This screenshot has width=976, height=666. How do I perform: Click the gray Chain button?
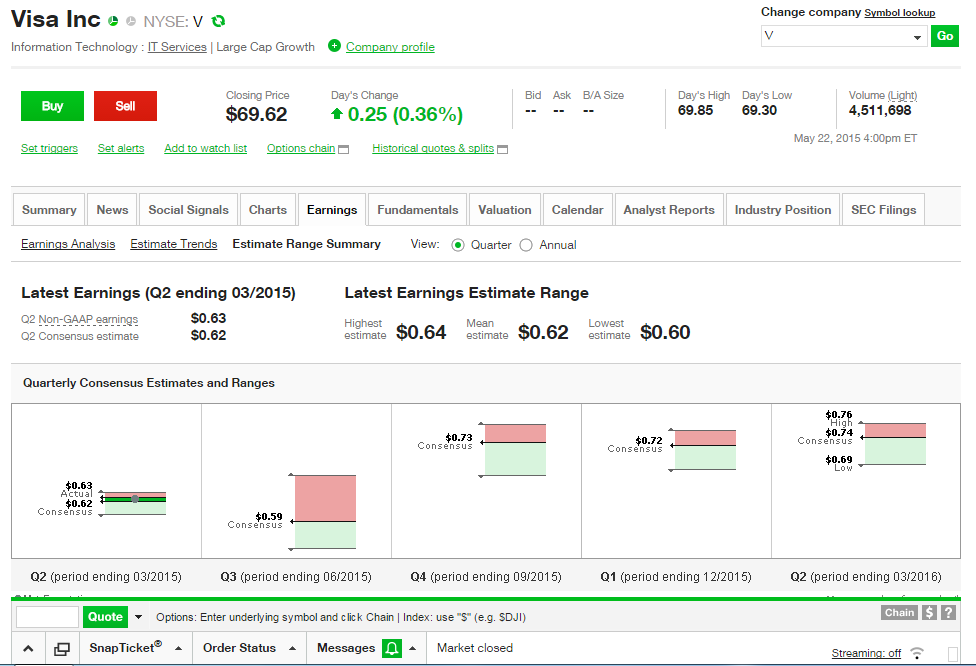coord(899,612)
